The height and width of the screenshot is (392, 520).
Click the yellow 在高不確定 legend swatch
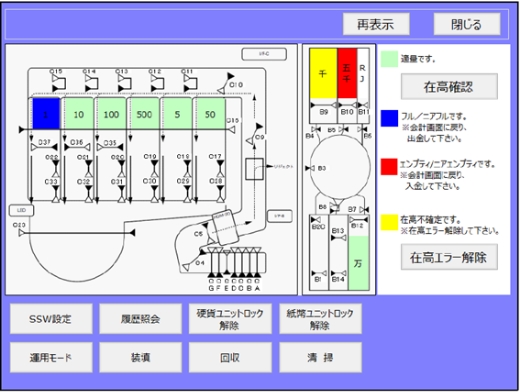[389, 222]
